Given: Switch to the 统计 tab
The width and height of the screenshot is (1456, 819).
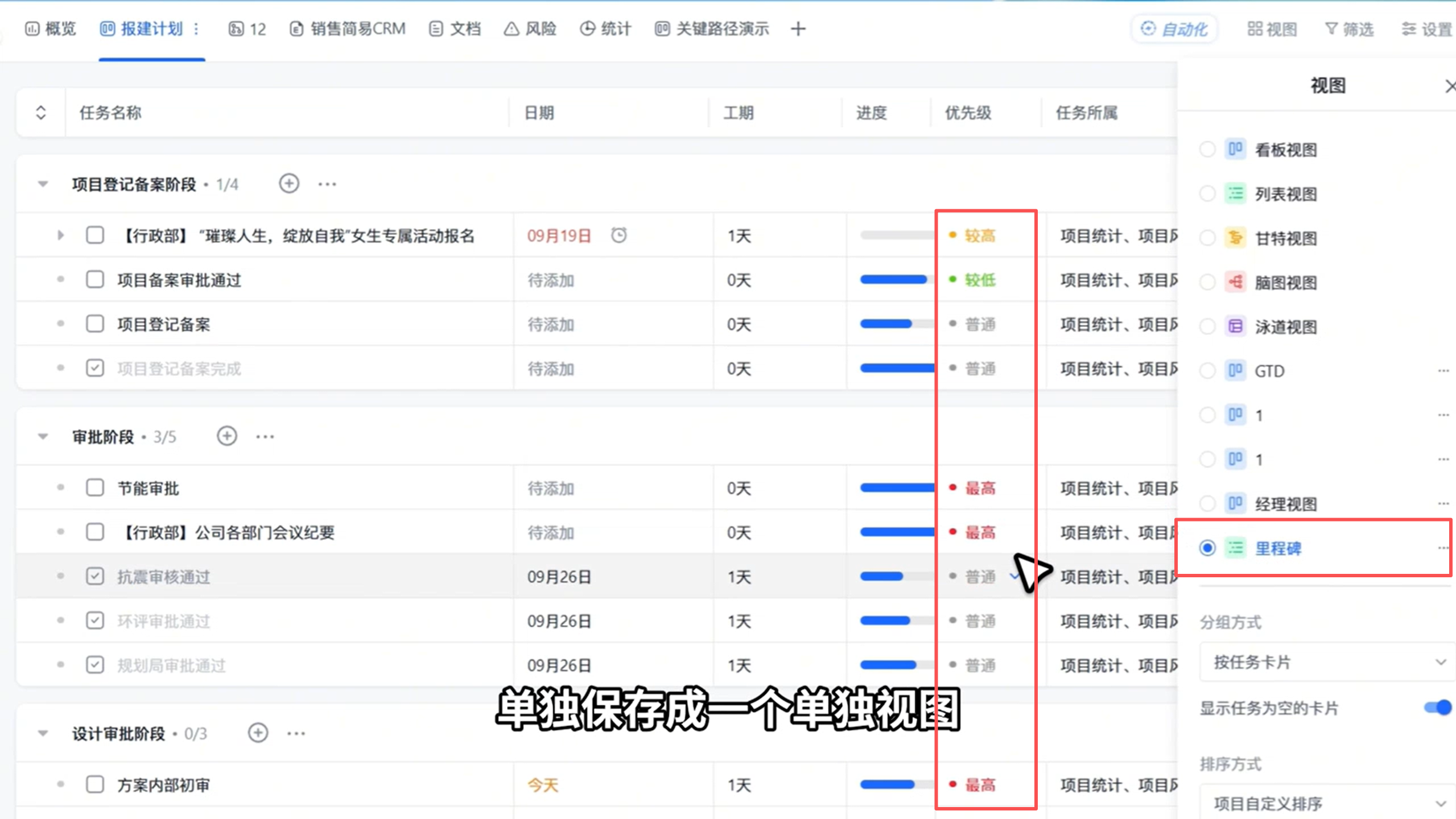Looking at the screenshot, I should coord(605,29).
